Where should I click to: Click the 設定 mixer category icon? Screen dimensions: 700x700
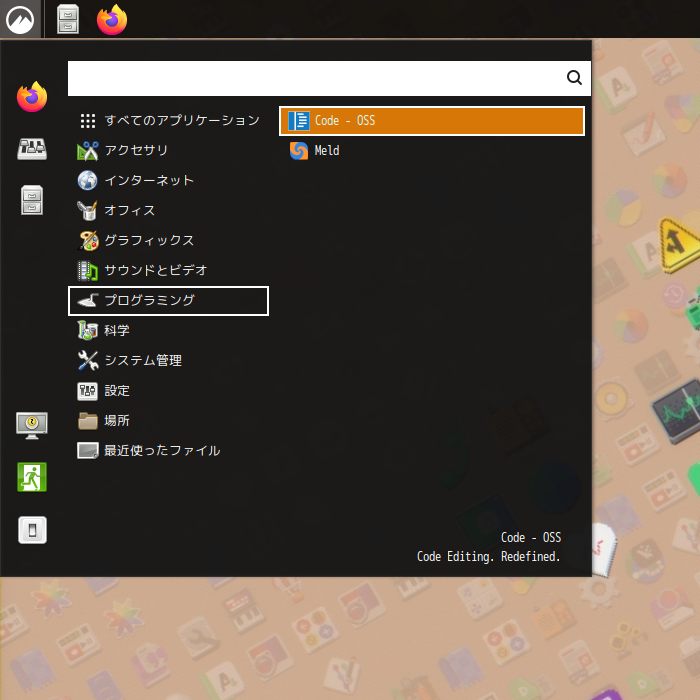point(88,391)
